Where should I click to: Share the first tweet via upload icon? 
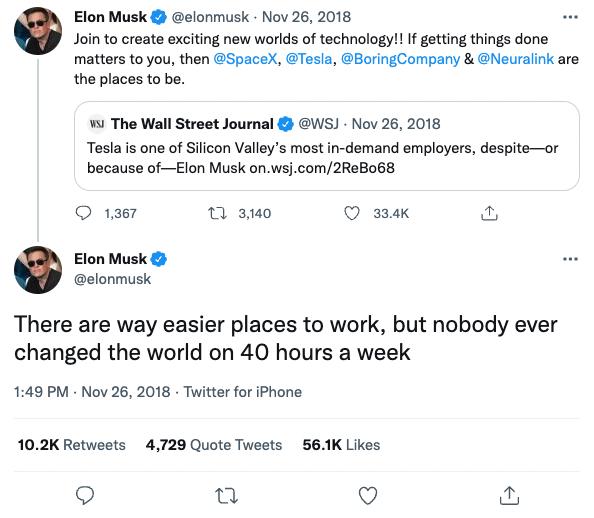pos(489,213)
